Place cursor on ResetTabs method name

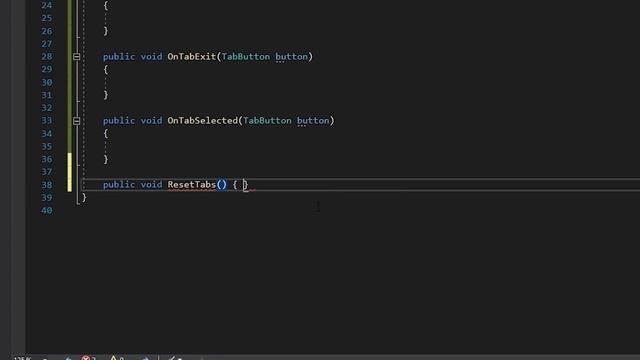pyautogui.click(x=191, y=184)
